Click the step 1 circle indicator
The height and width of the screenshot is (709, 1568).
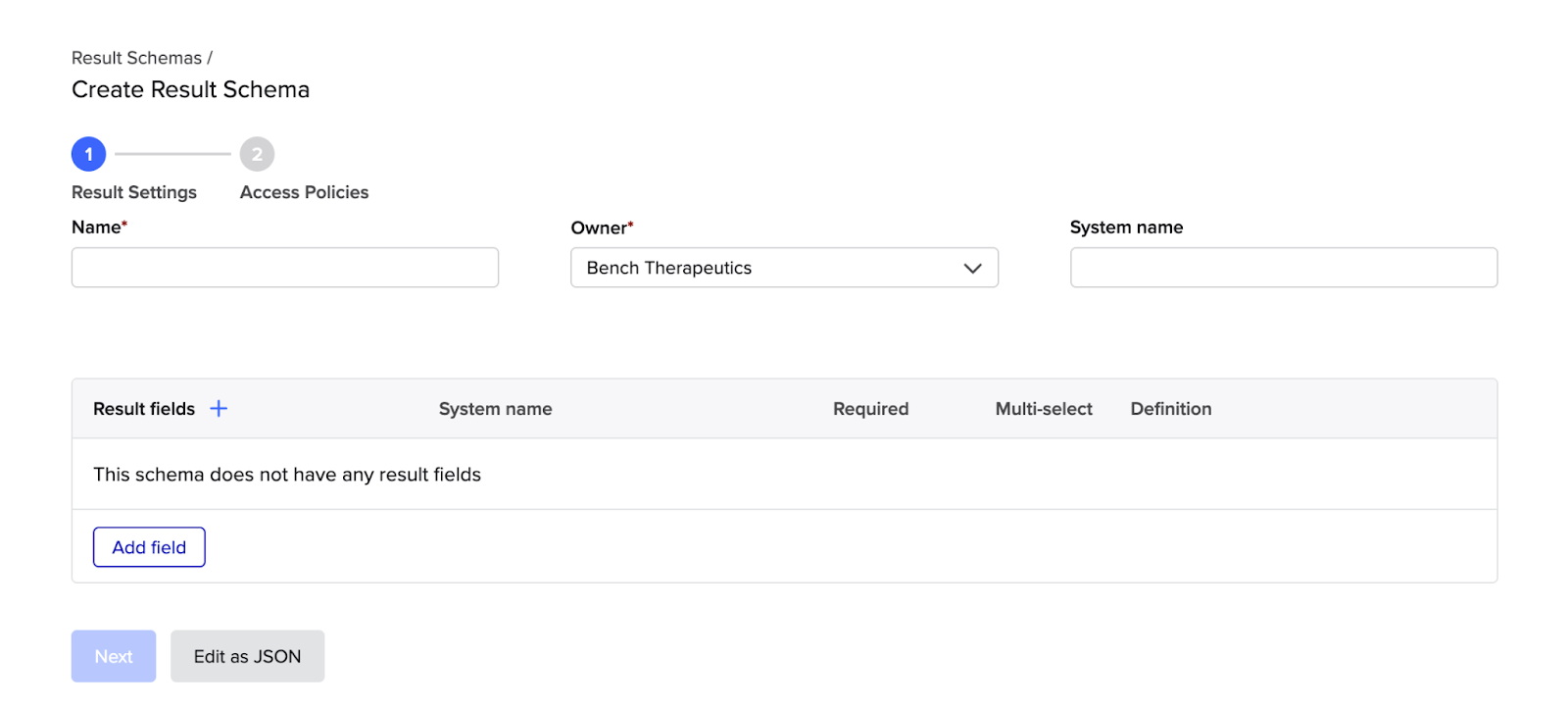pyautogui.click(x=88, y=154)
